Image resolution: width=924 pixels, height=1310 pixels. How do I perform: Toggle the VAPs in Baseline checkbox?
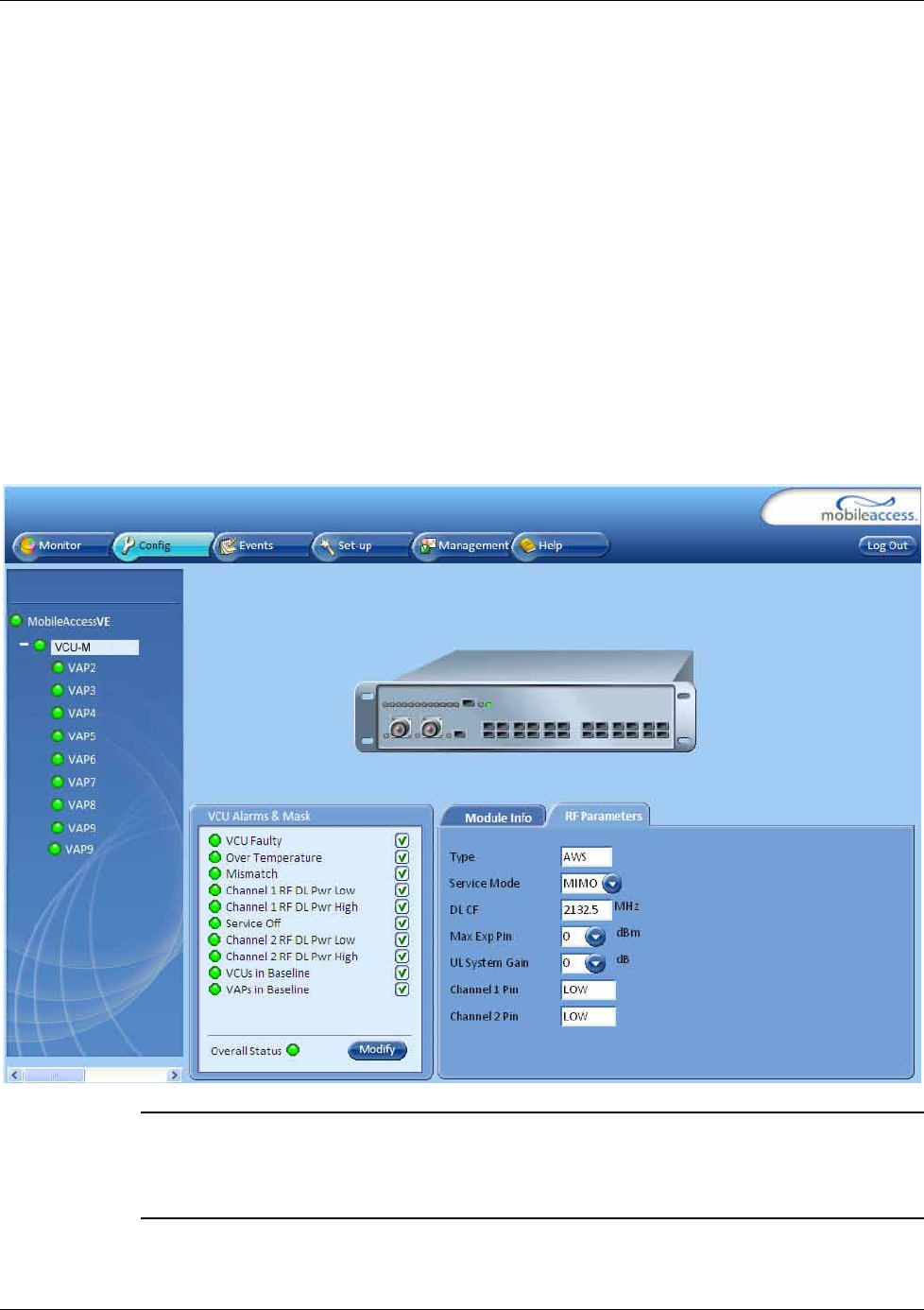pyautogui.click(x=402, y=990)
